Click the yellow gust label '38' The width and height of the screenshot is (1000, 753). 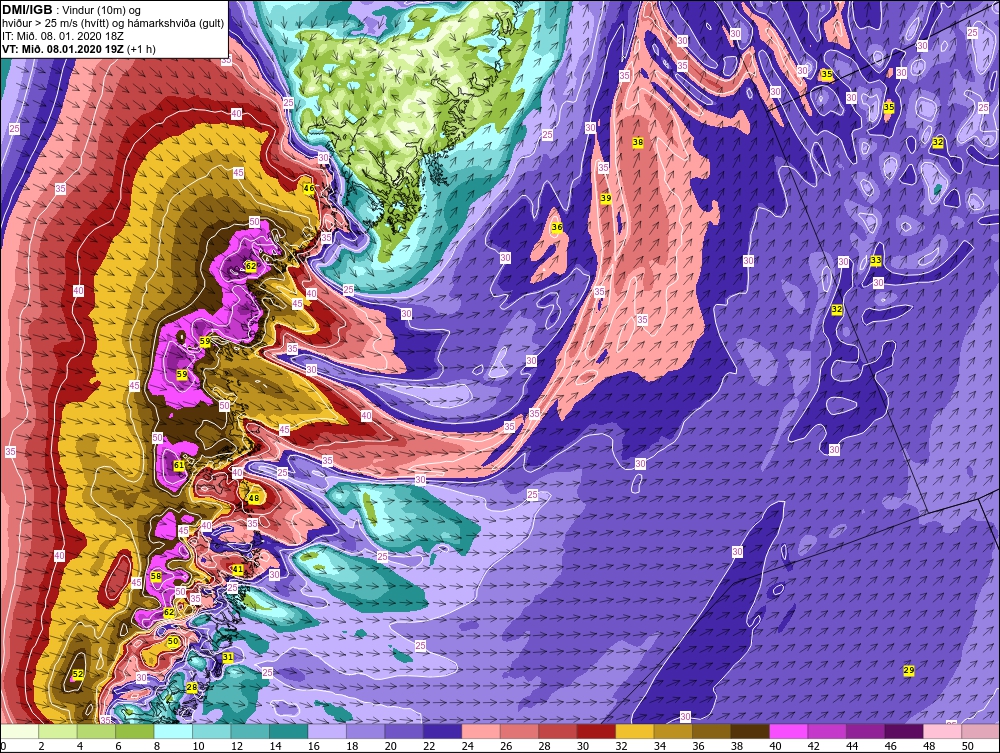638,142
